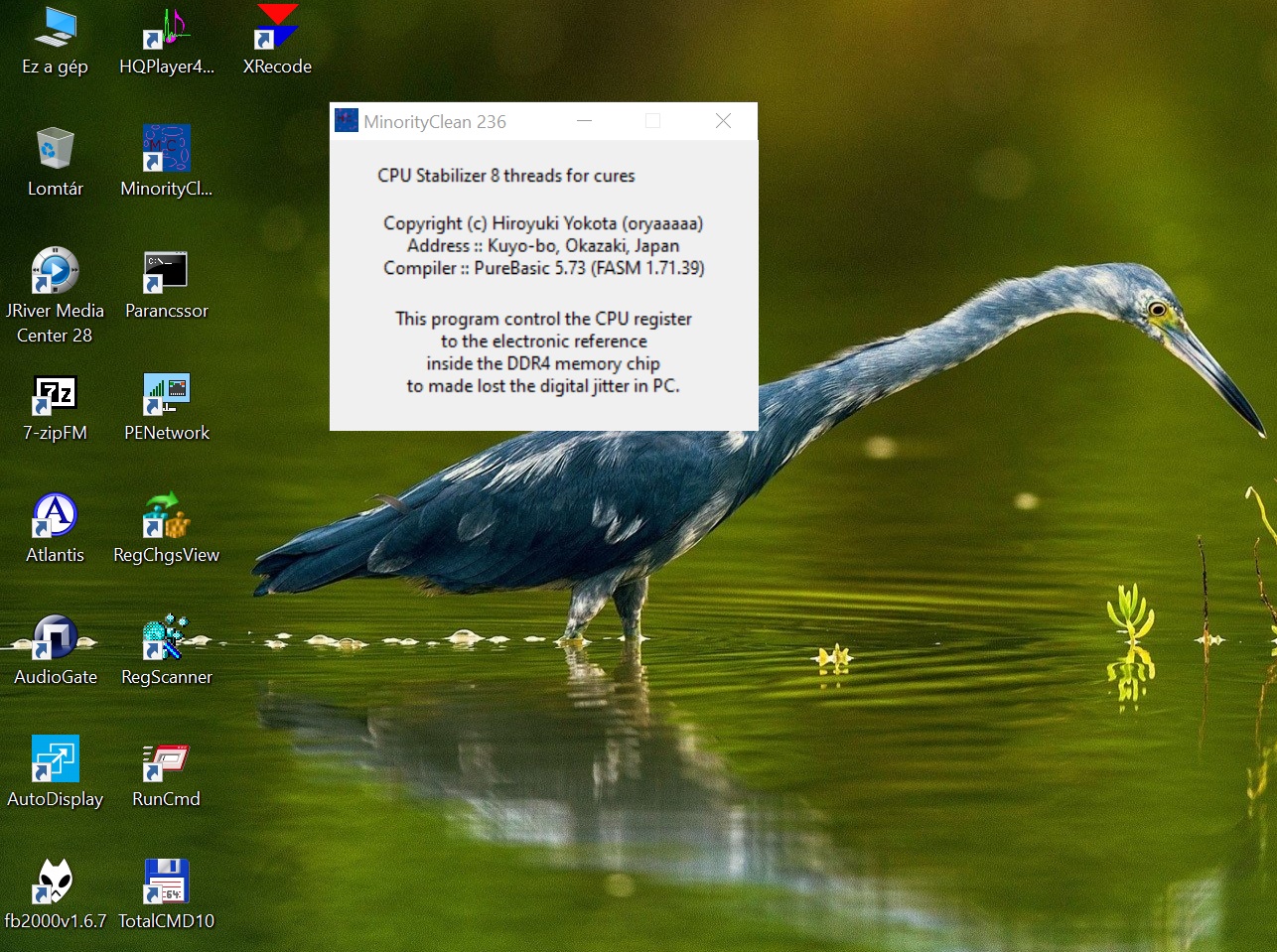Click the PENetwork desktop icon
Image resolution: width=1277 pixels, height=952 pixels.
click(x=166, y=394)
